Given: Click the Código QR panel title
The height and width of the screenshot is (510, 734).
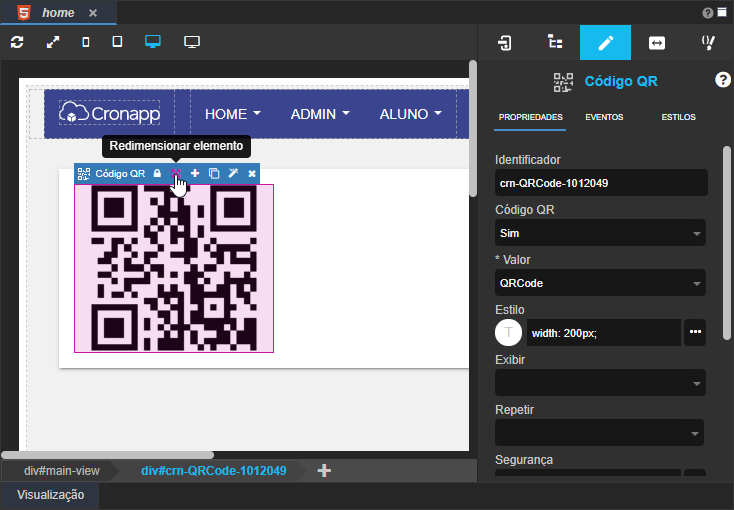Looking at the screenshot, I should 621,81.
